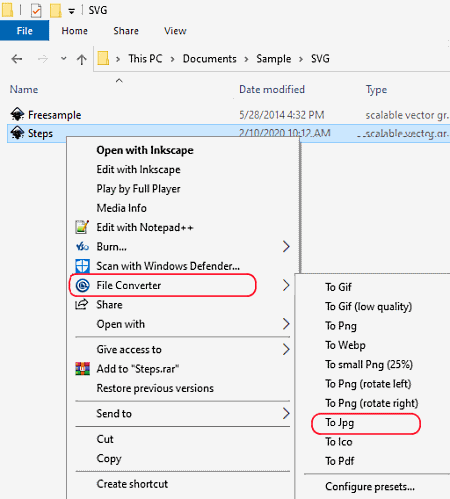The width and height of the screenshot is (450, 499).
Task: Expand the Send to submenu arrow
Action: click(x=286, y=413)
